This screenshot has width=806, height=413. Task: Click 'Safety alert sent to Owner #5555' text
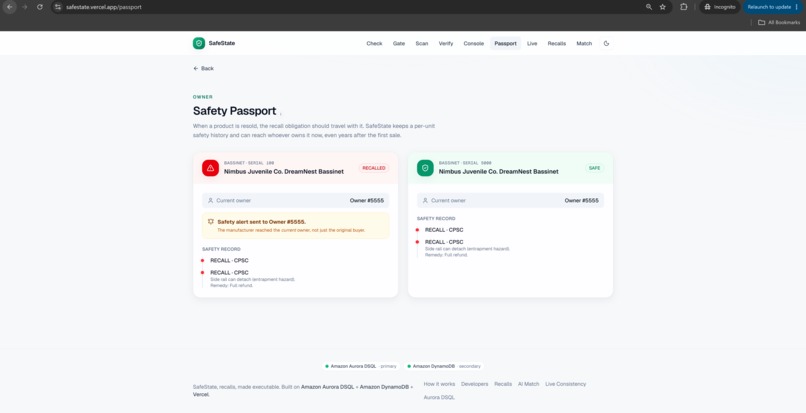click(262, 222)
